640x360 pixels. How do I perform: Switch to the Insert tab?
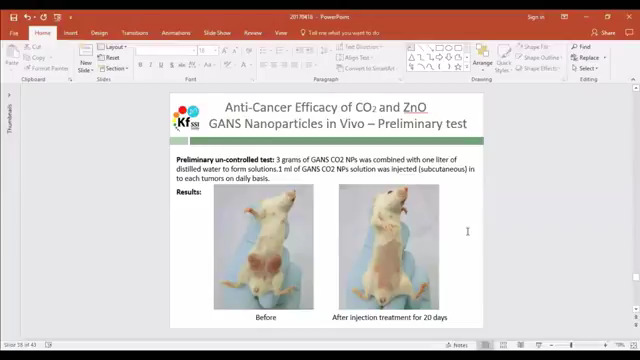(71, 33)
